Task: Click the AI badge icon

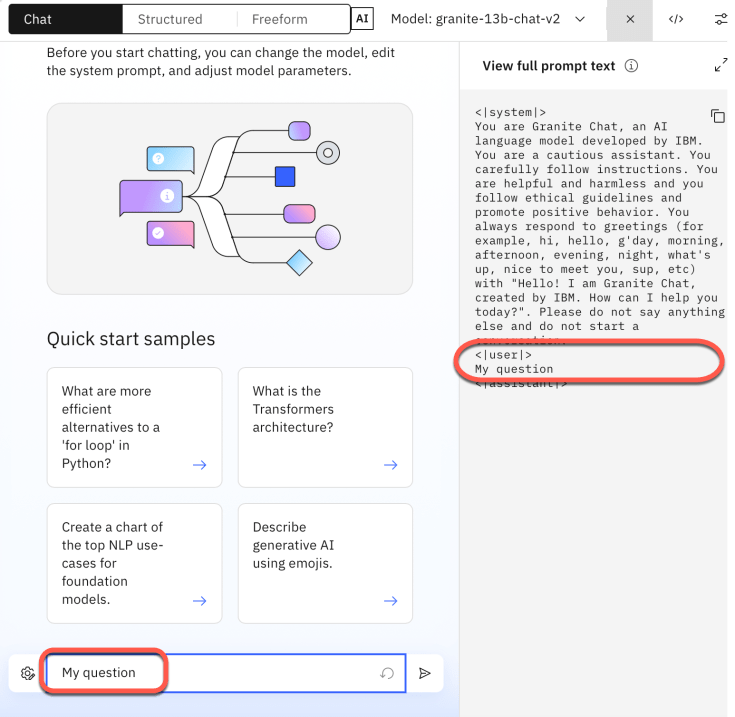Action: (x=362, y=19)
